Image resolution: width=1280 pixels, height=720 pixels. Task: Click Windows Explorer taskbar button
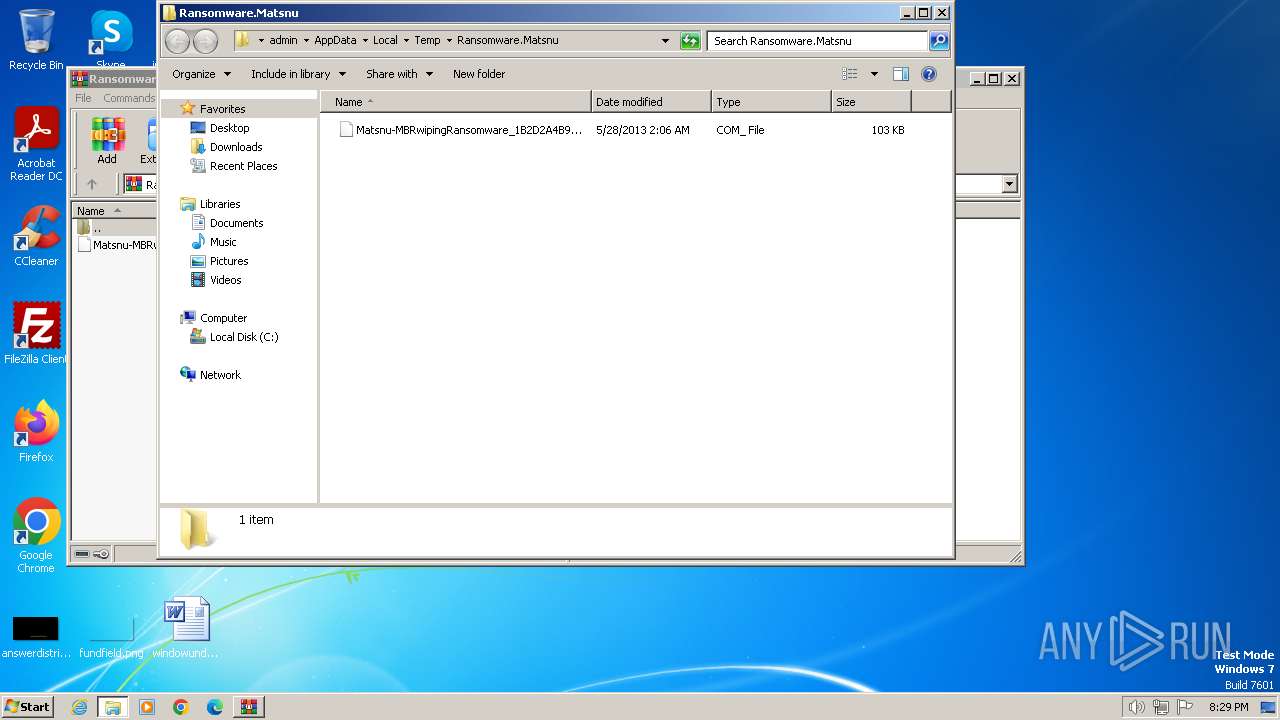pyautogui.click(x=113, y=707)
